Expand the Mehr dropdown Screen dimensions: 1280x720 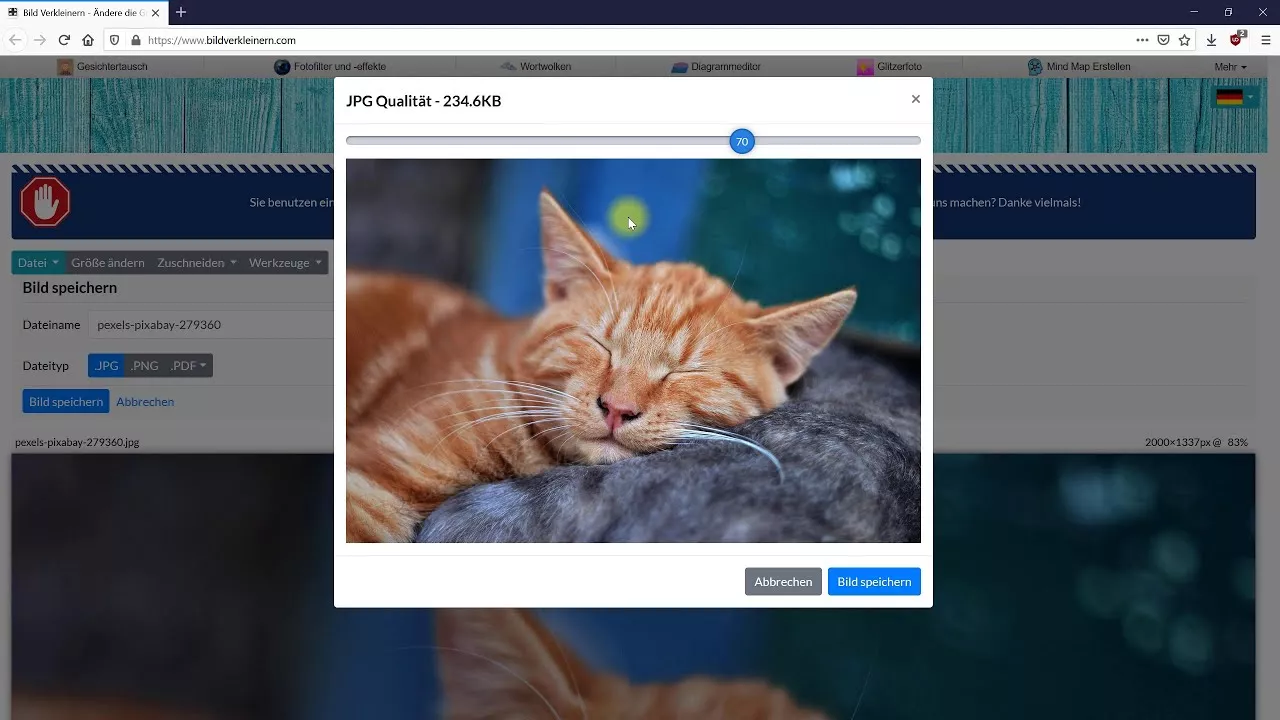(x=1231, y=67)
